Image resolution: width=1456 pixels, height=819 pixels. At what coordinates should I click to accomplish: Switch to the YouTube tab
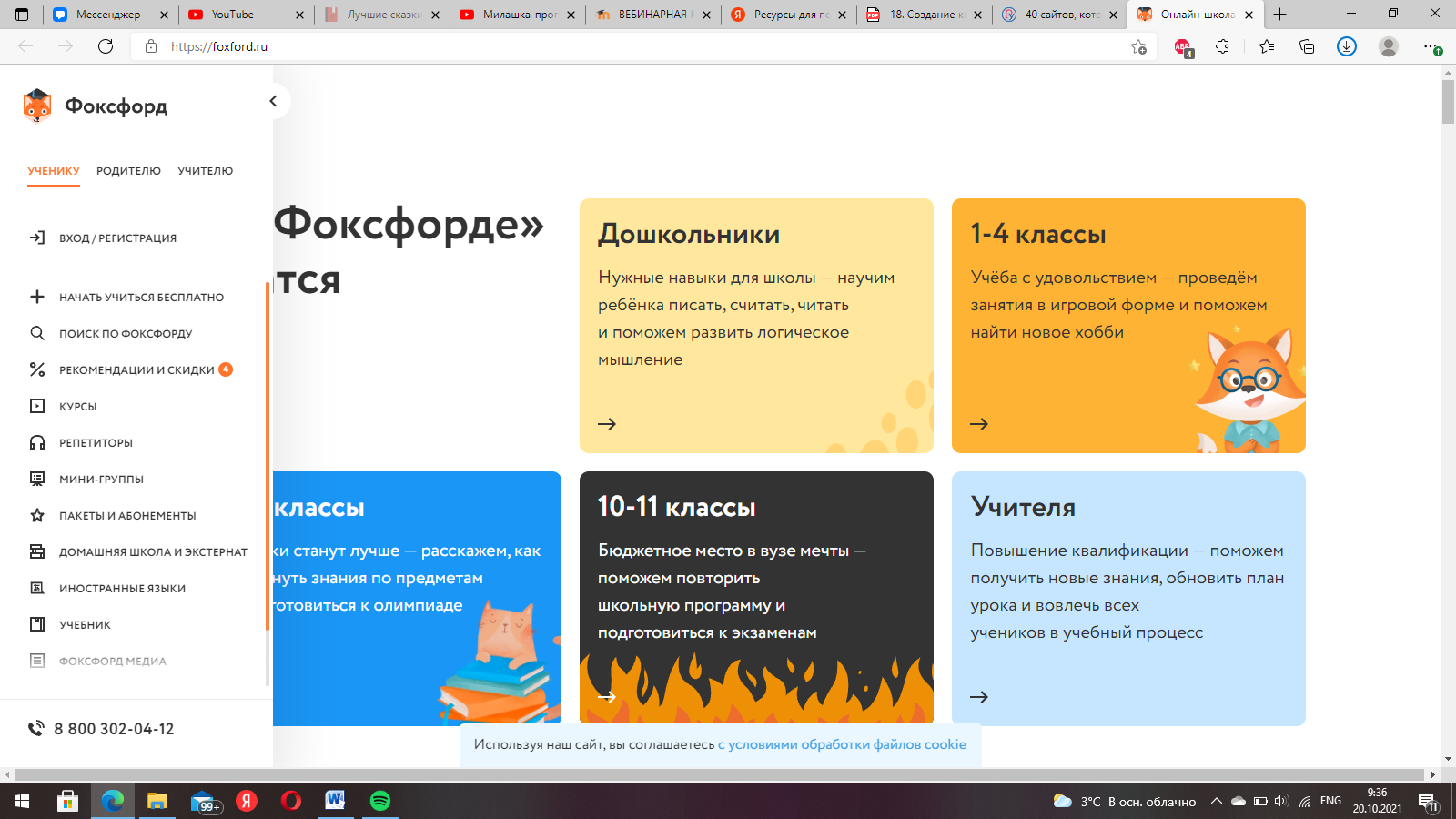[x=246, y=15]
